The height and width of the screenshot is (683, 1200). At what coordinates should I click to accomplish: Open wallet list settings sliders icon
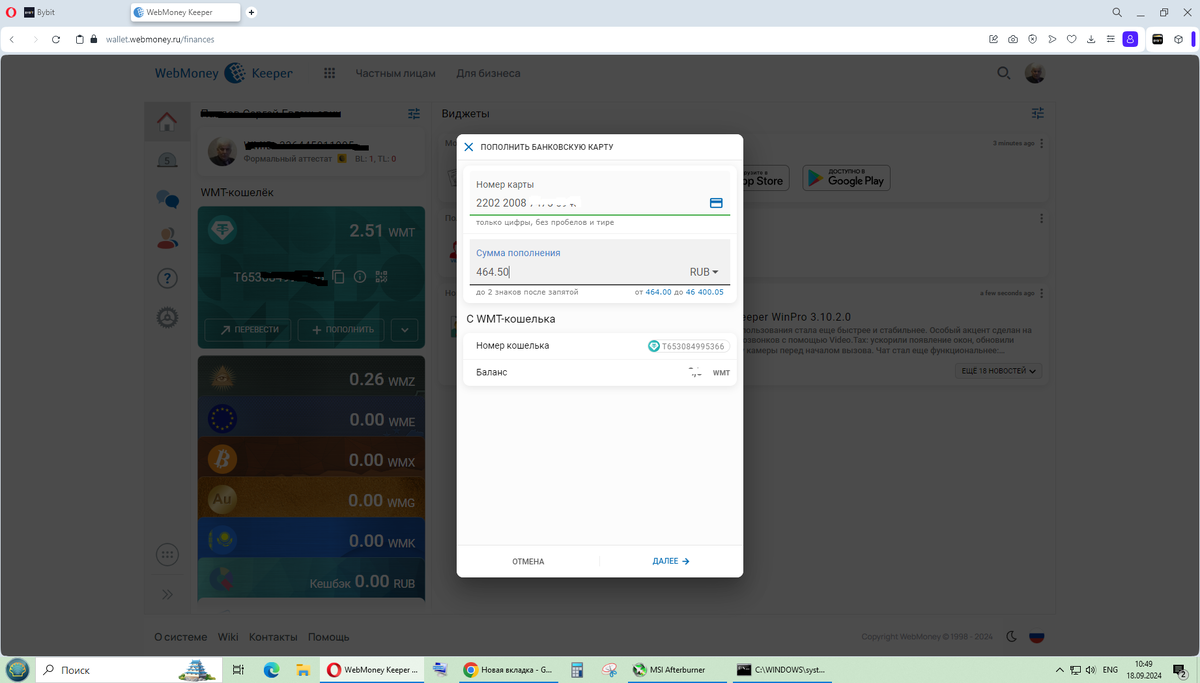[414, 114]
